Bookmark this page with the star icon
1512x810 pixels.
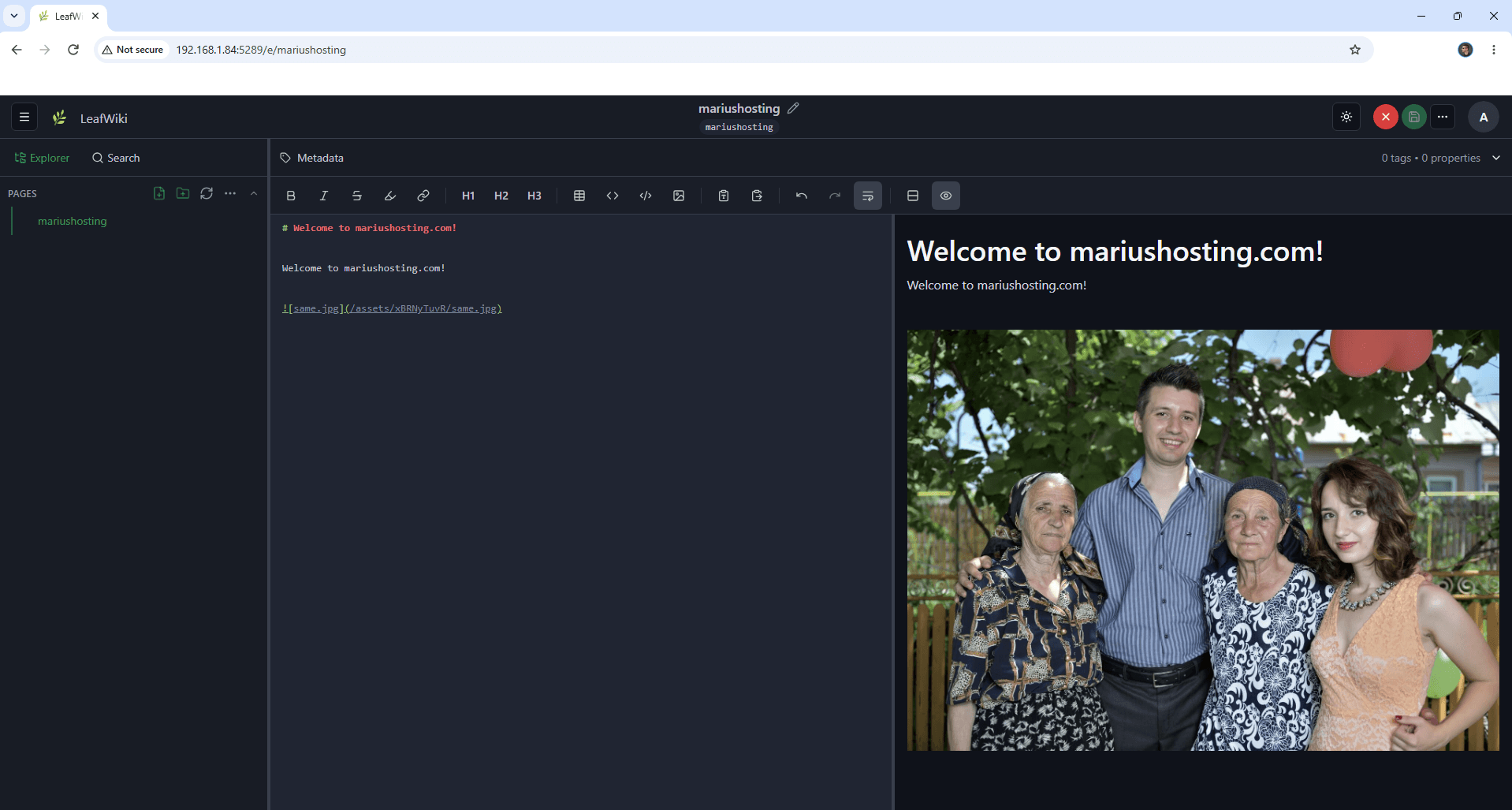coord(1355,50)
